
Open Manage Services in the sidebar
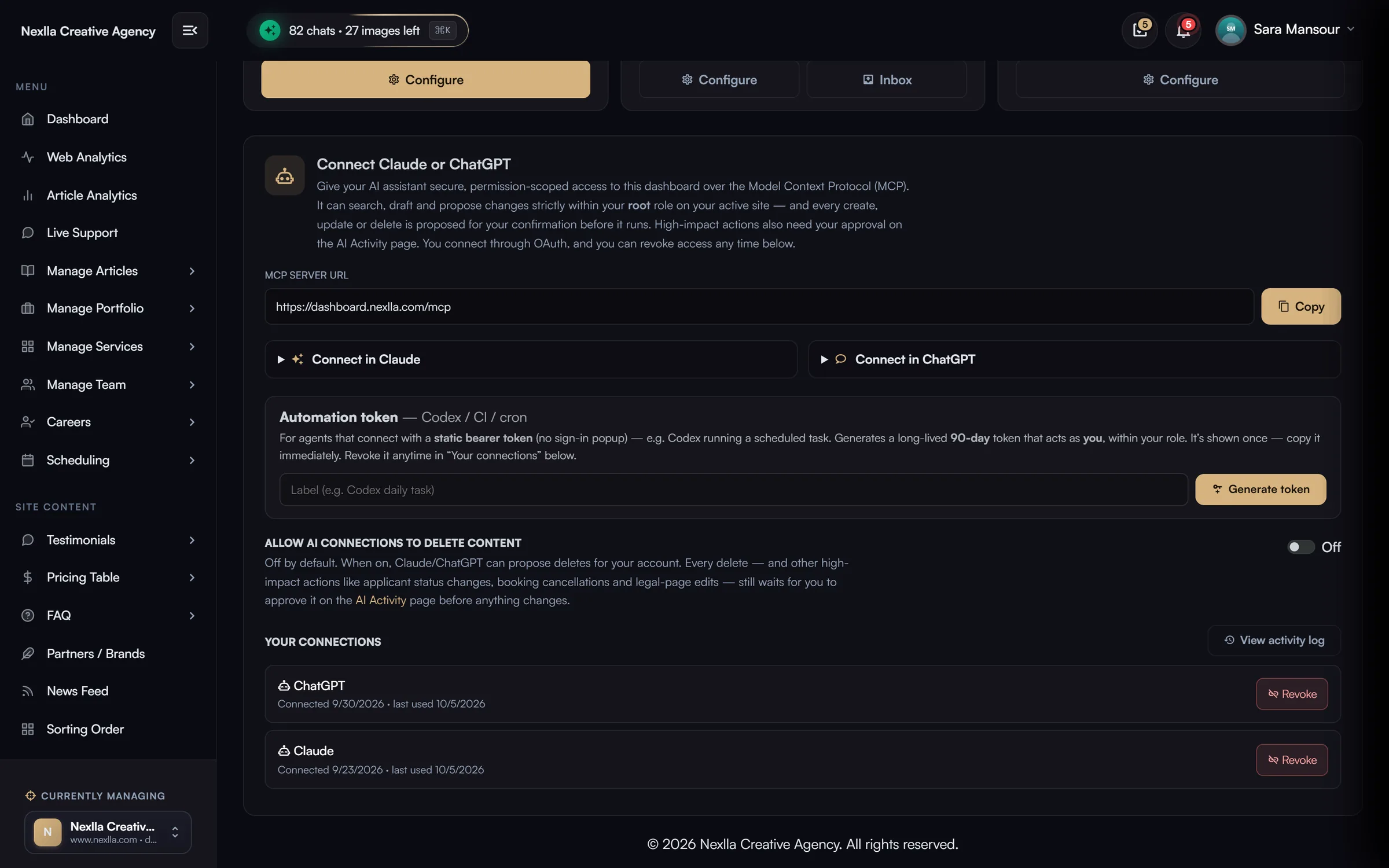[108, 346]
